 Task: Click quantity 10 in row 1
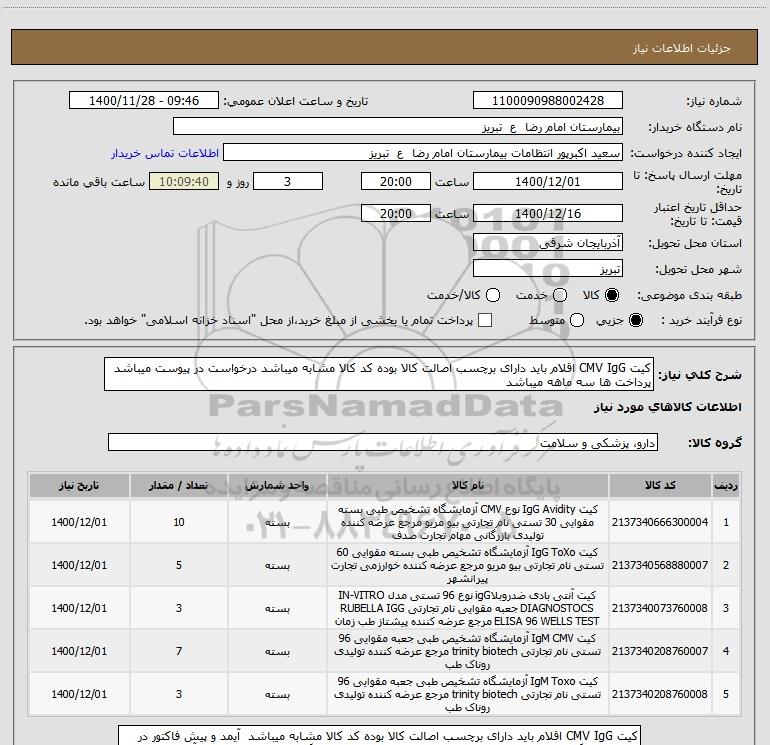click(179, 522)
